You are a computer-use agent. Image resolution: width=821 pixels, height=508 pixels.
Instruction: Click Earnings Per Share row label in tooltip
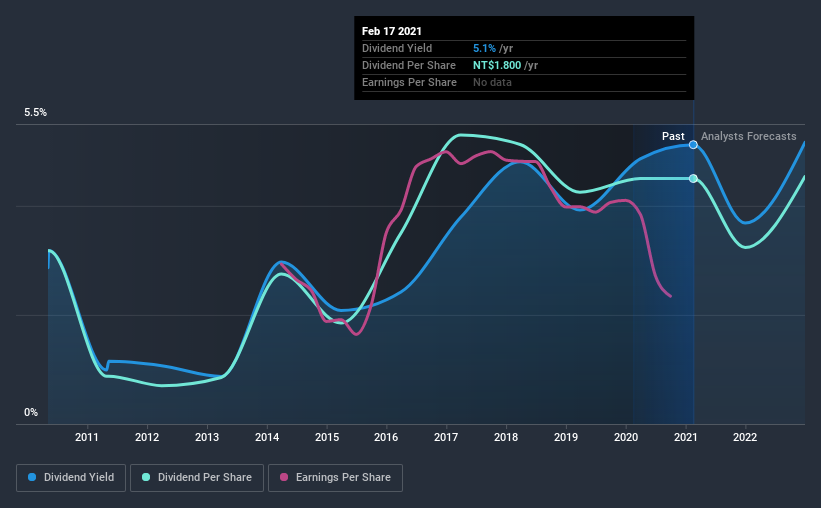(409, 82)
